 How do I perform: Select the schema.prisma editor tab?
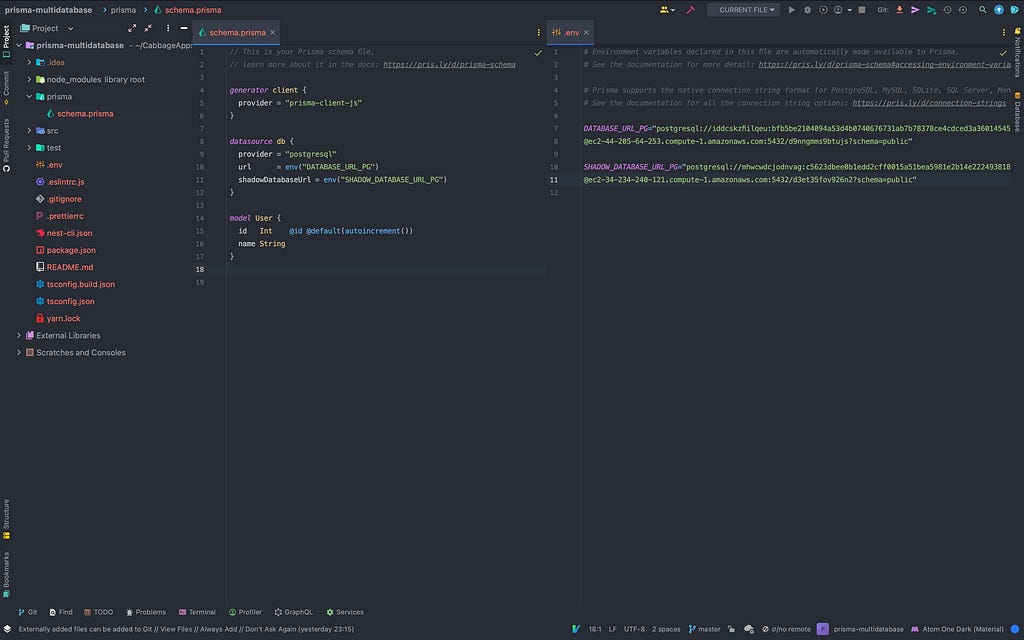click(x=237, y=32)
